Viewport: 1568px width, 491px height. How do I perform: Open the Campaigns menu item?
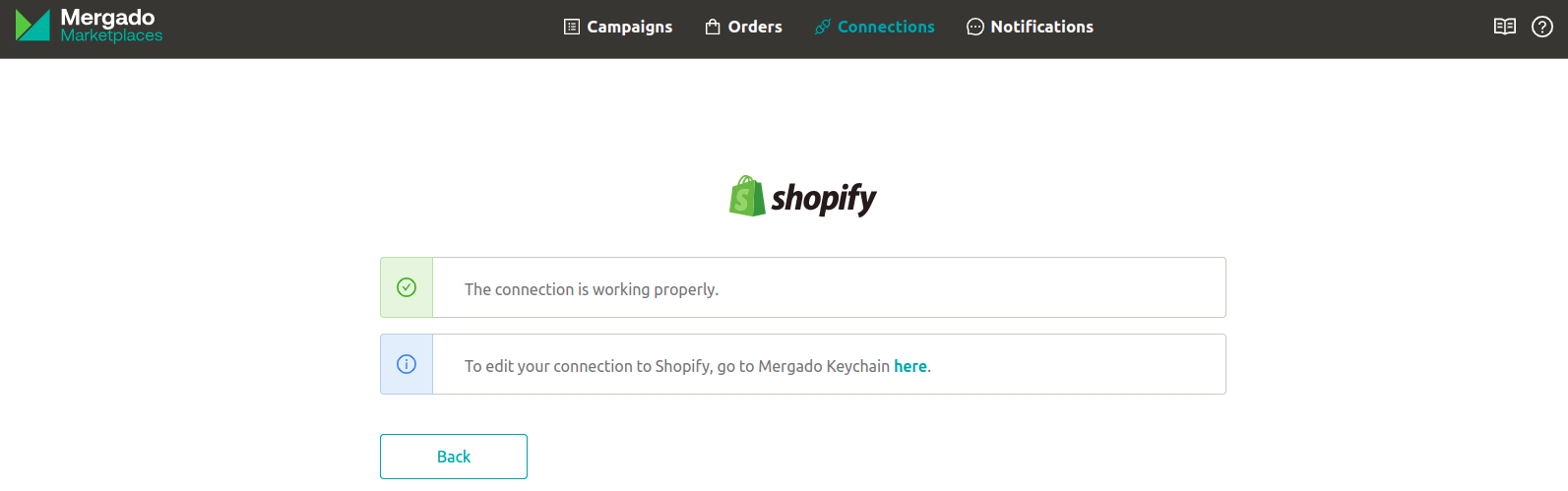tap(629, 27)
